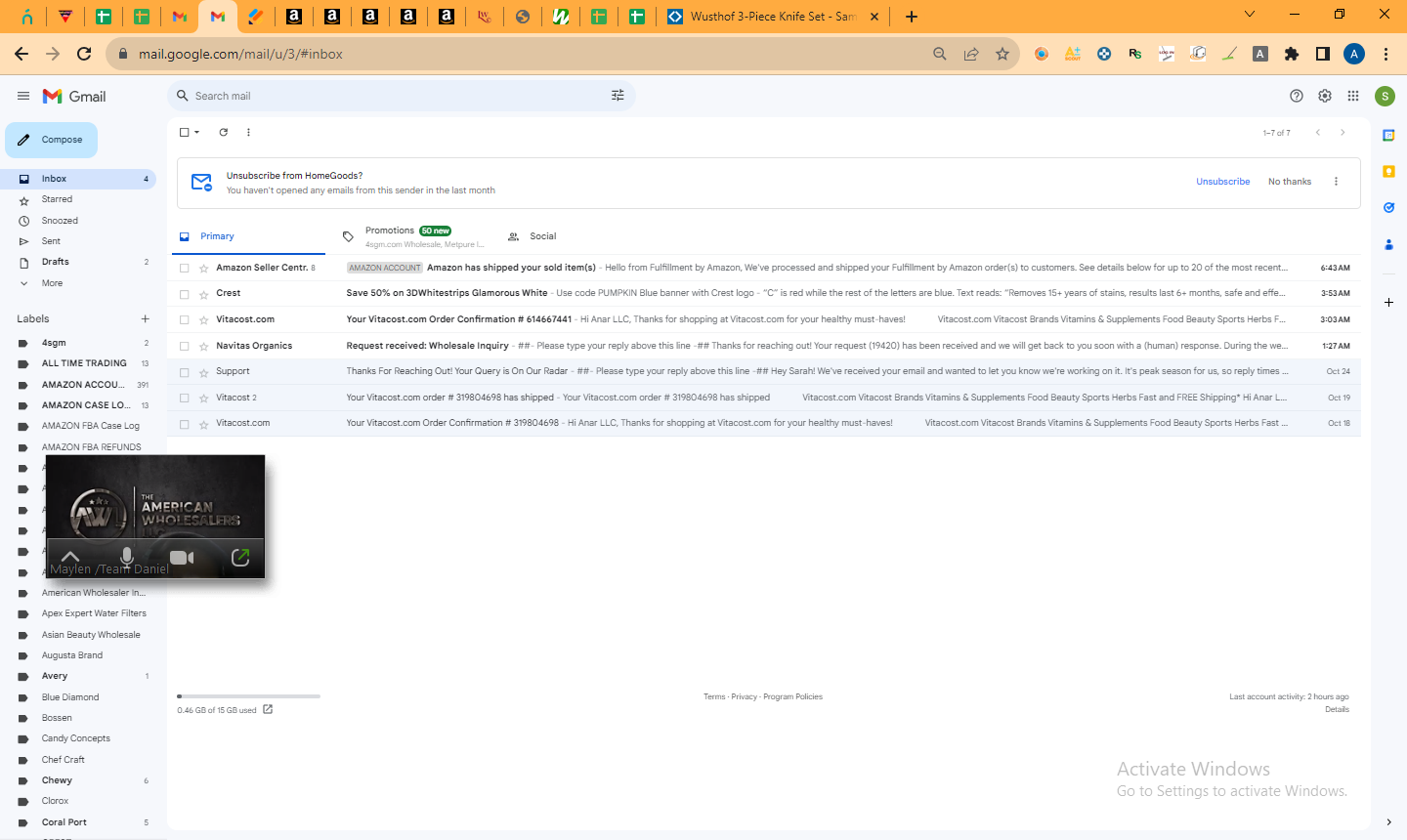The width and height of the screenshot is (1407, 840).
Task: Open the Inbox folder
Action: [x=78, y=179]
